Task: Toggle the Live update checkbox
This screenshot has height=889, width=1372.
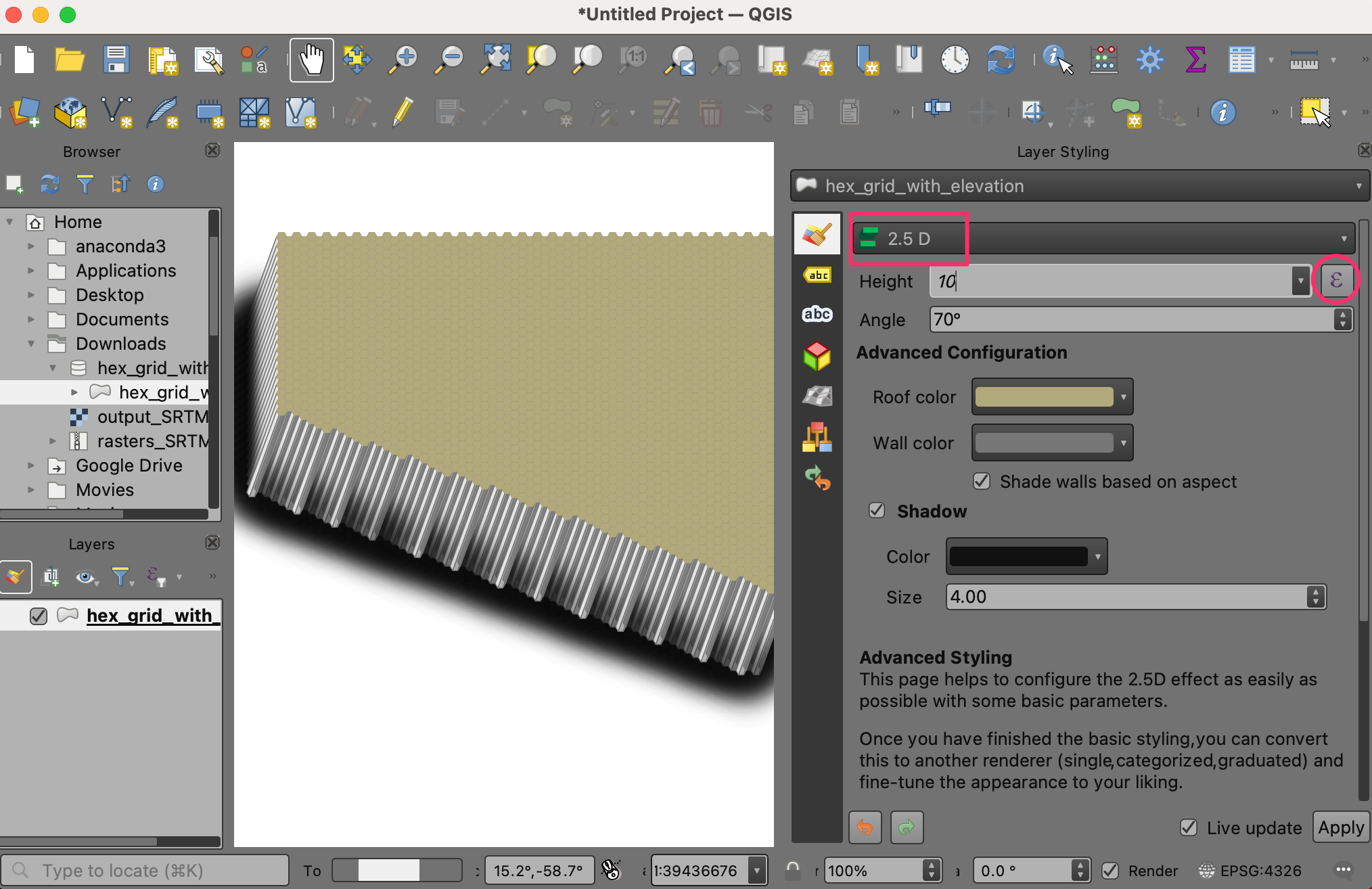Action: click(1189, 827)
